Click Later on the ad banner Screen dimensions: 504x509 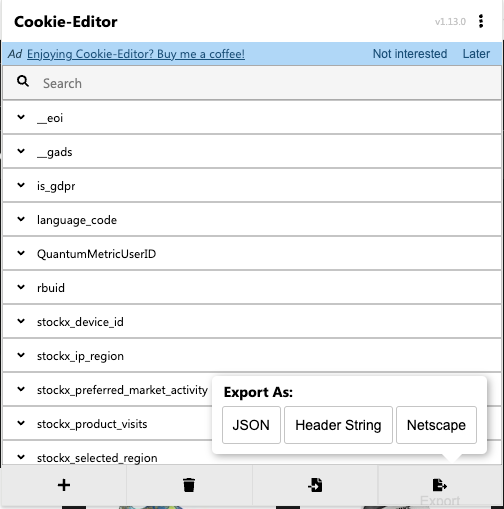click(x=476, y=54)
